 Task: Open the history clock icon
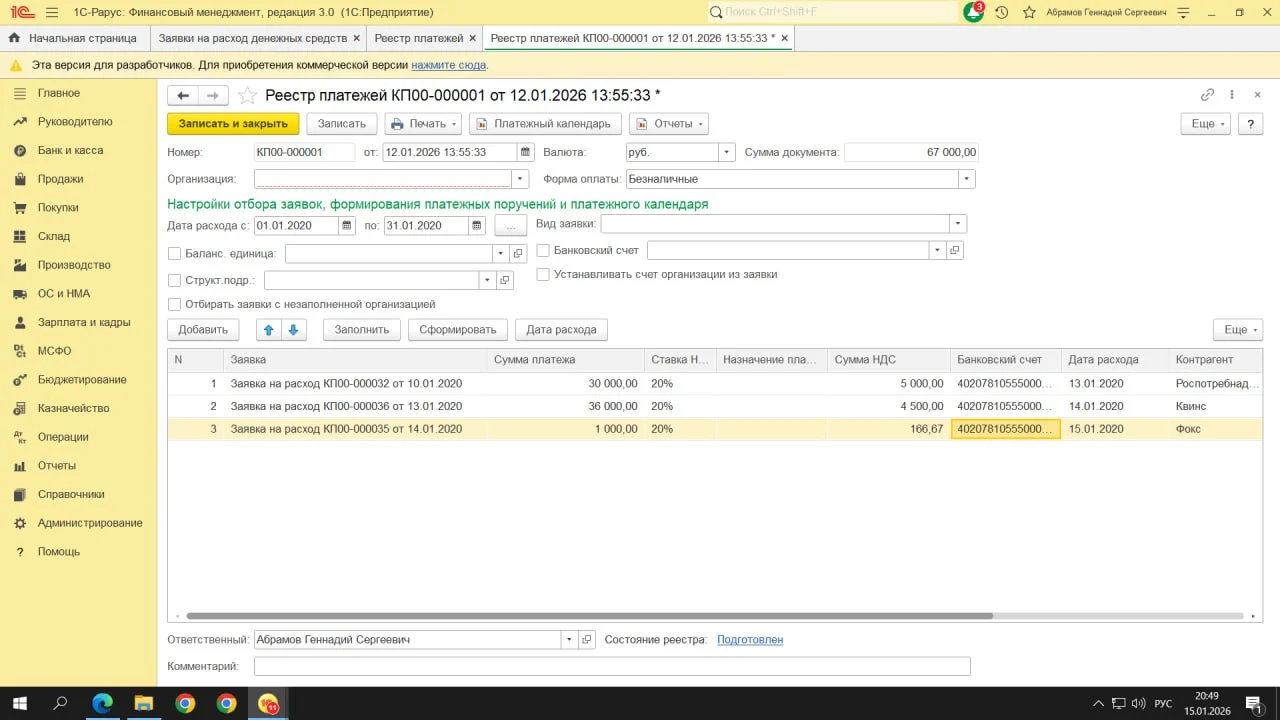point(1001,12)
